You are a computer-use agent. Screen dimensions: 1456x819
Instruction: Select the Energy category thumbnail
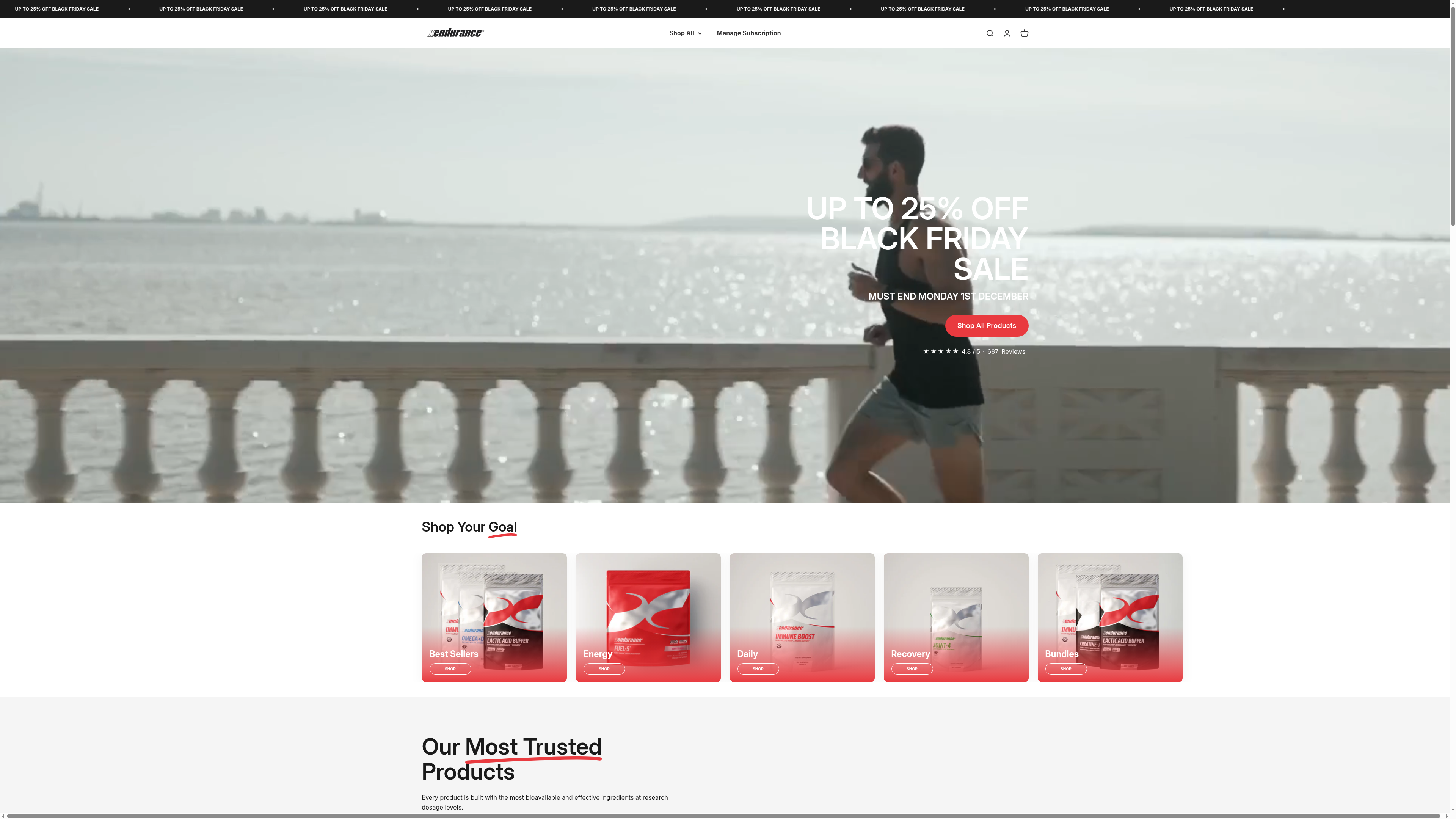click(x=648, y=617)
